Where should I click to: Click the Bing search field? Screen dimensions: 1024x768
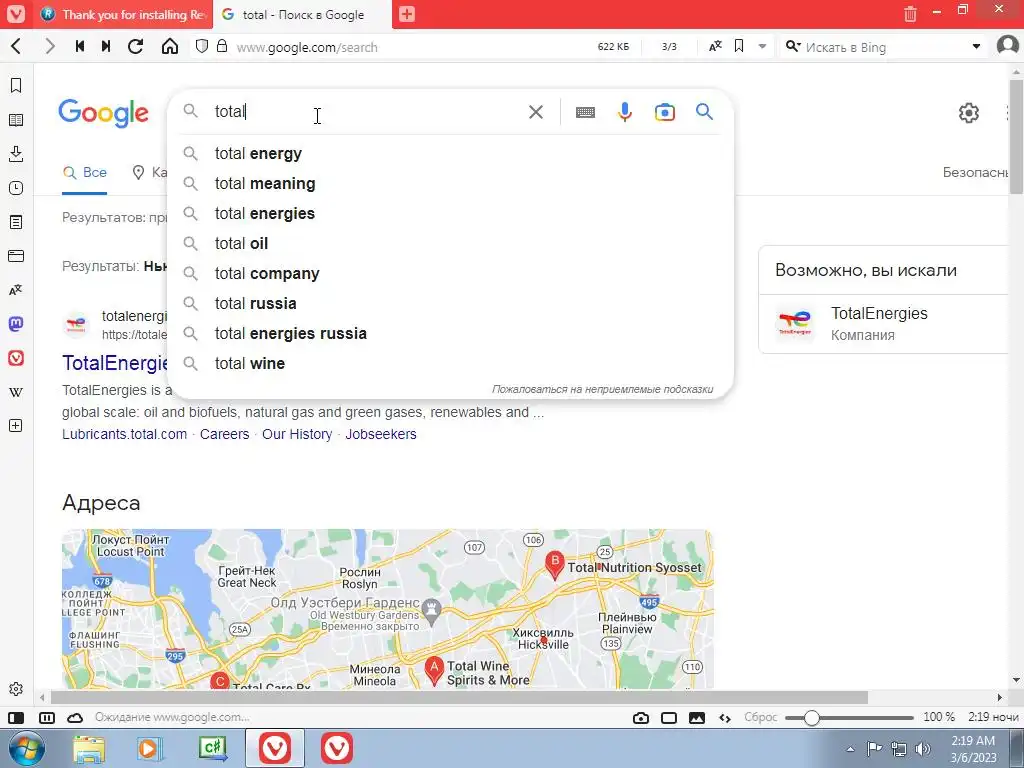[x=885, y=47]
